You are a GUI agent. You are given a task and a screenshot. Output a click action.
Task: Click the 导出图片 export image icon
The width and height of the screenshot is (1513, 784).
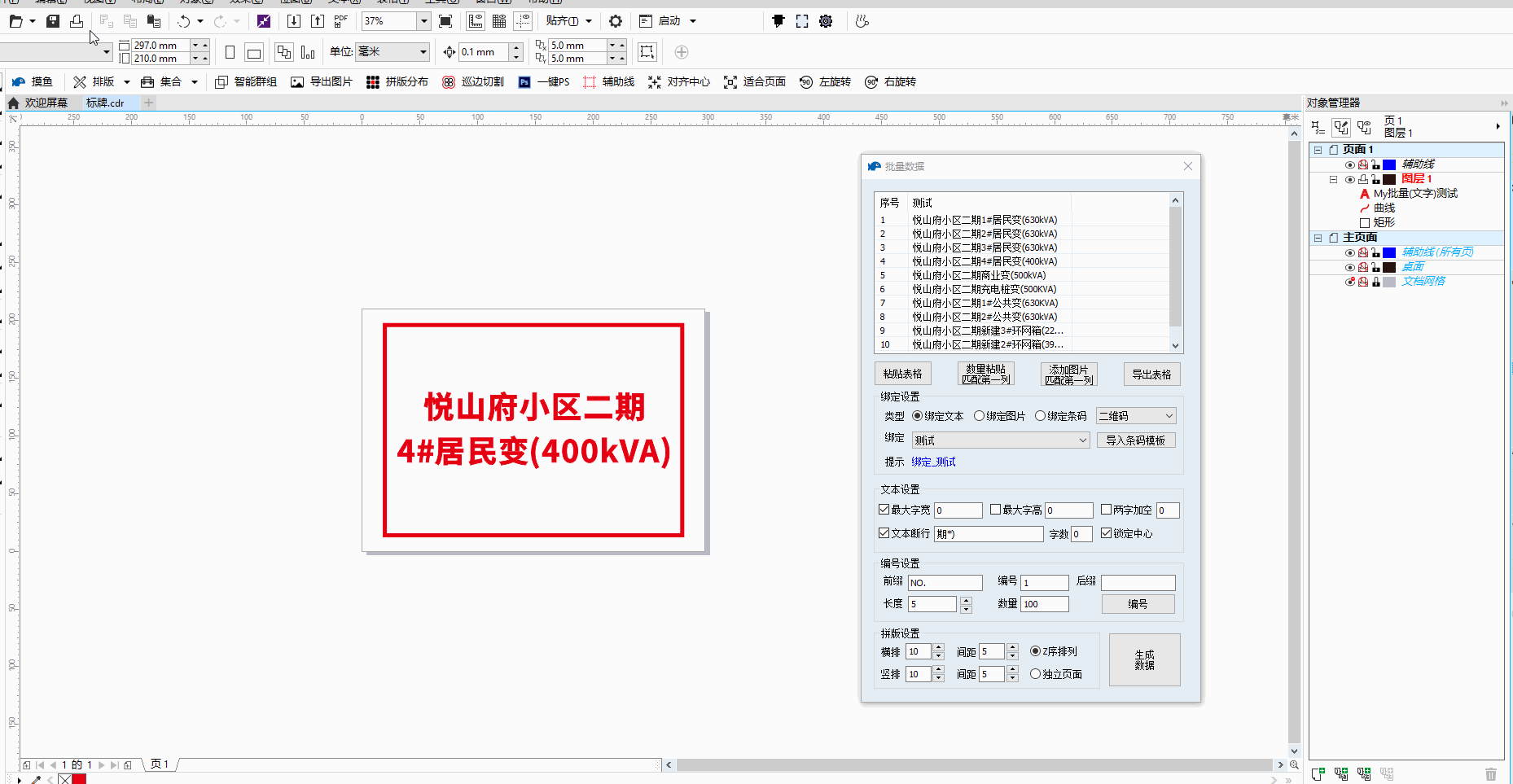(297, 82)
